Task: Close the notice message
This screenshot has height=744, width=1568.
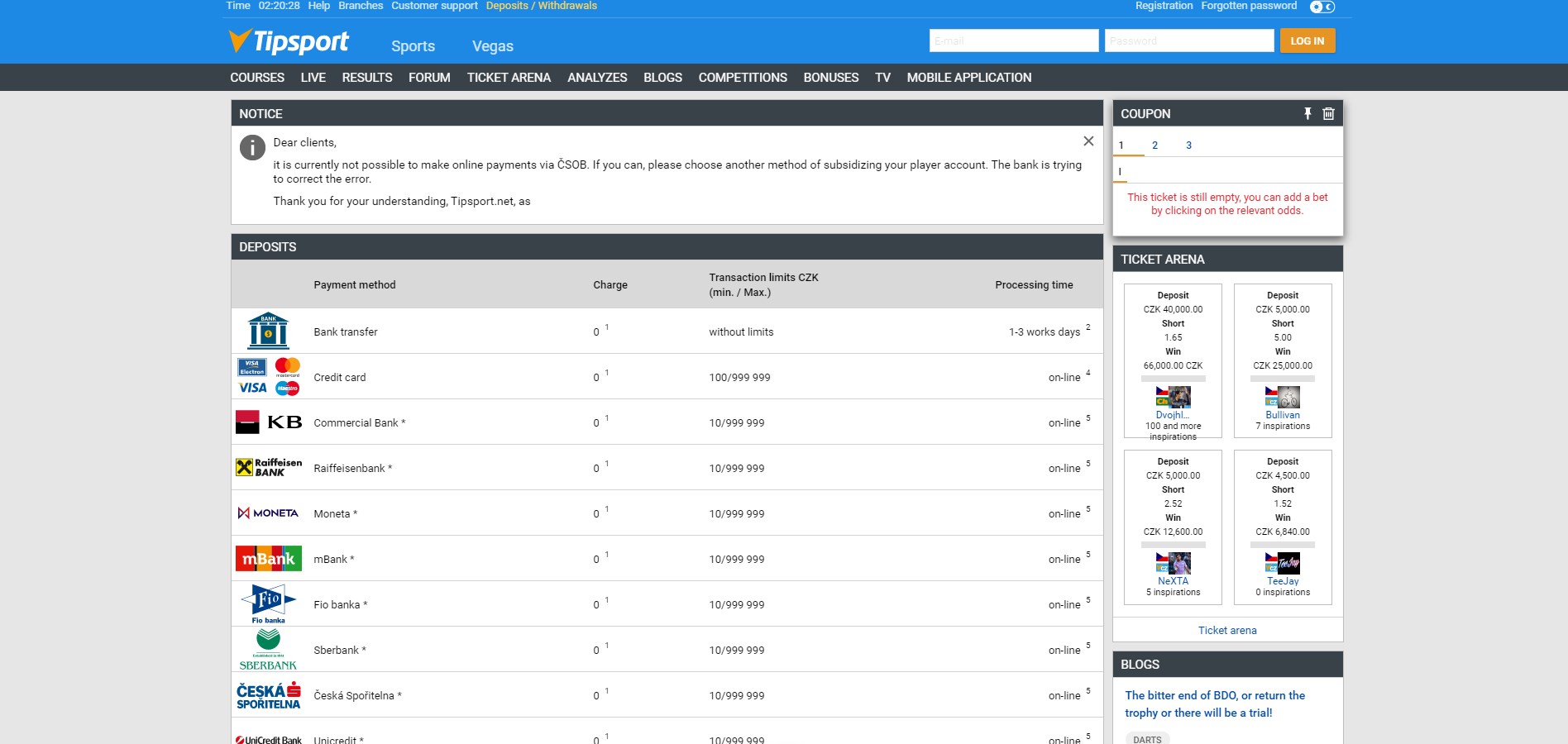Action: pyautogui.click(x=1088, y=141)
